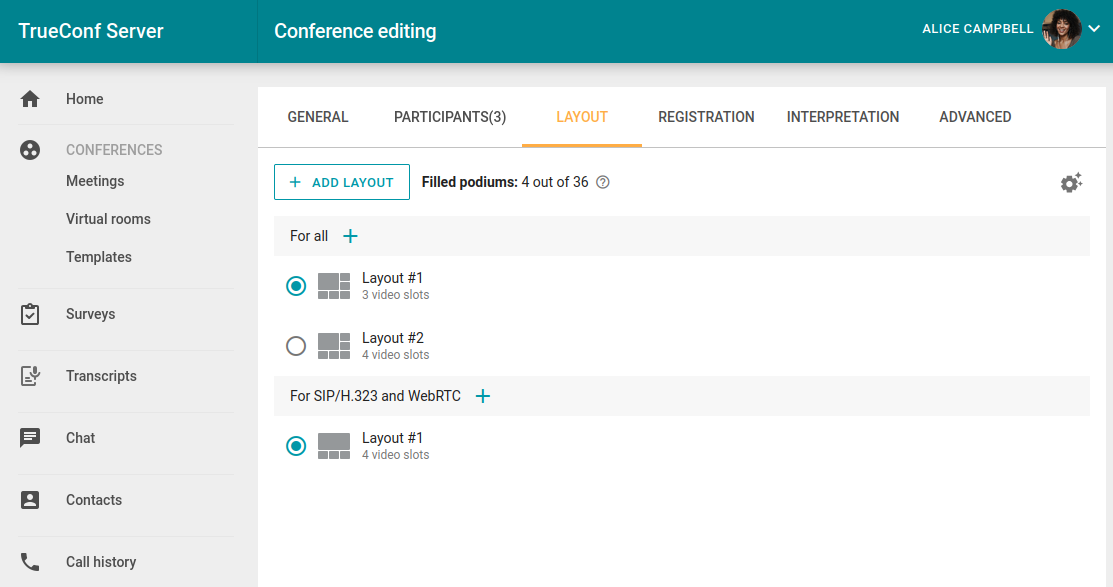Select Layout #1 radio for SIP/H.323 and WebRTC
1113x587 pixels.
click(x=296, y=446)
